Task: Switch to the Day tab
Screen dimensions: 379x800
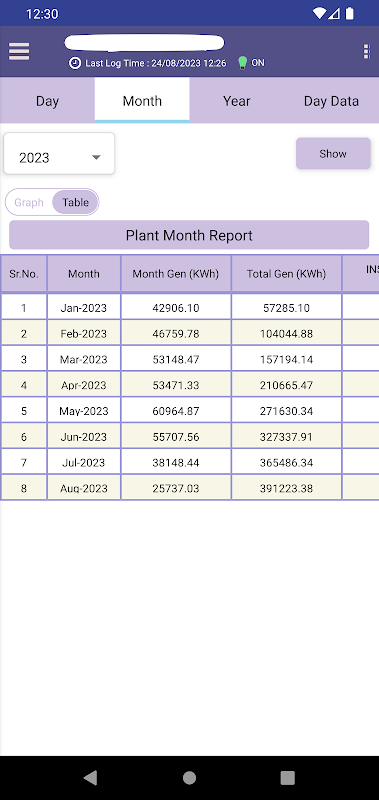Action: [47, 101]
